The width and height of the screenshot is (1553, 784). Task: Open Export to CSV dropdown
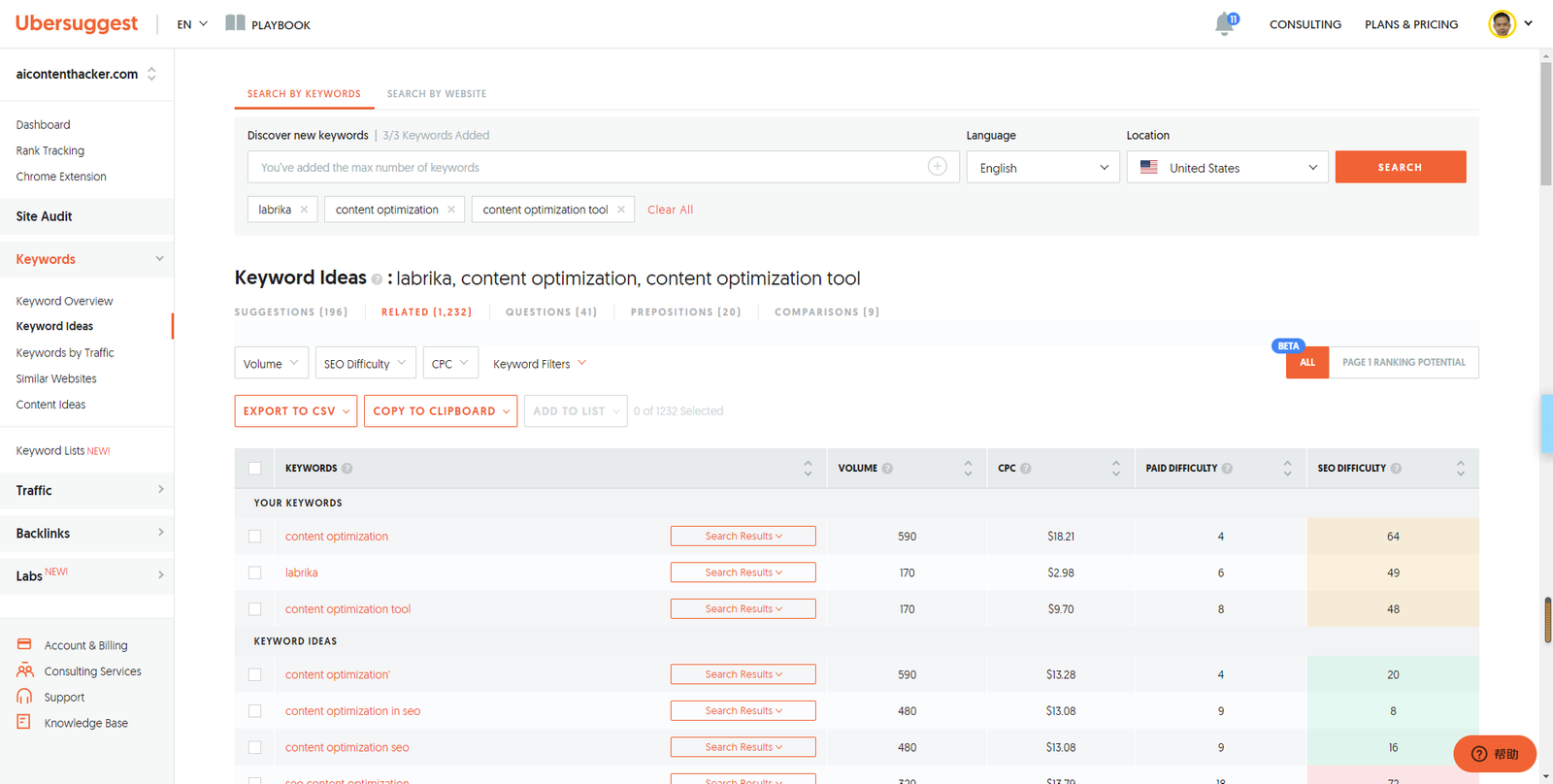tap(296, 411)
